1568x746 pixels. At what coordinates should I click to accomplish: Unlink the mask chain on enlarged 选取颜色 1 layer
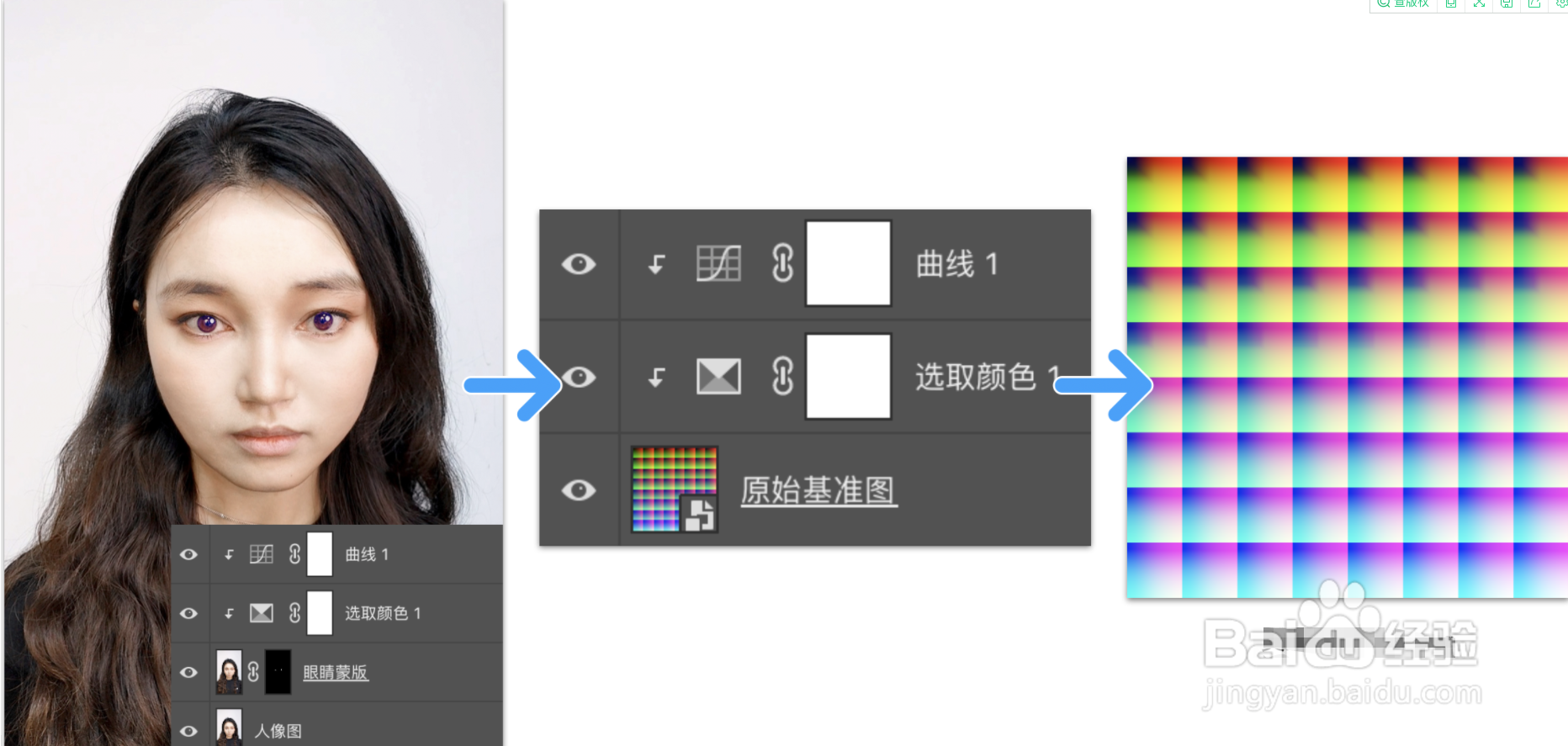pos(782,376)
